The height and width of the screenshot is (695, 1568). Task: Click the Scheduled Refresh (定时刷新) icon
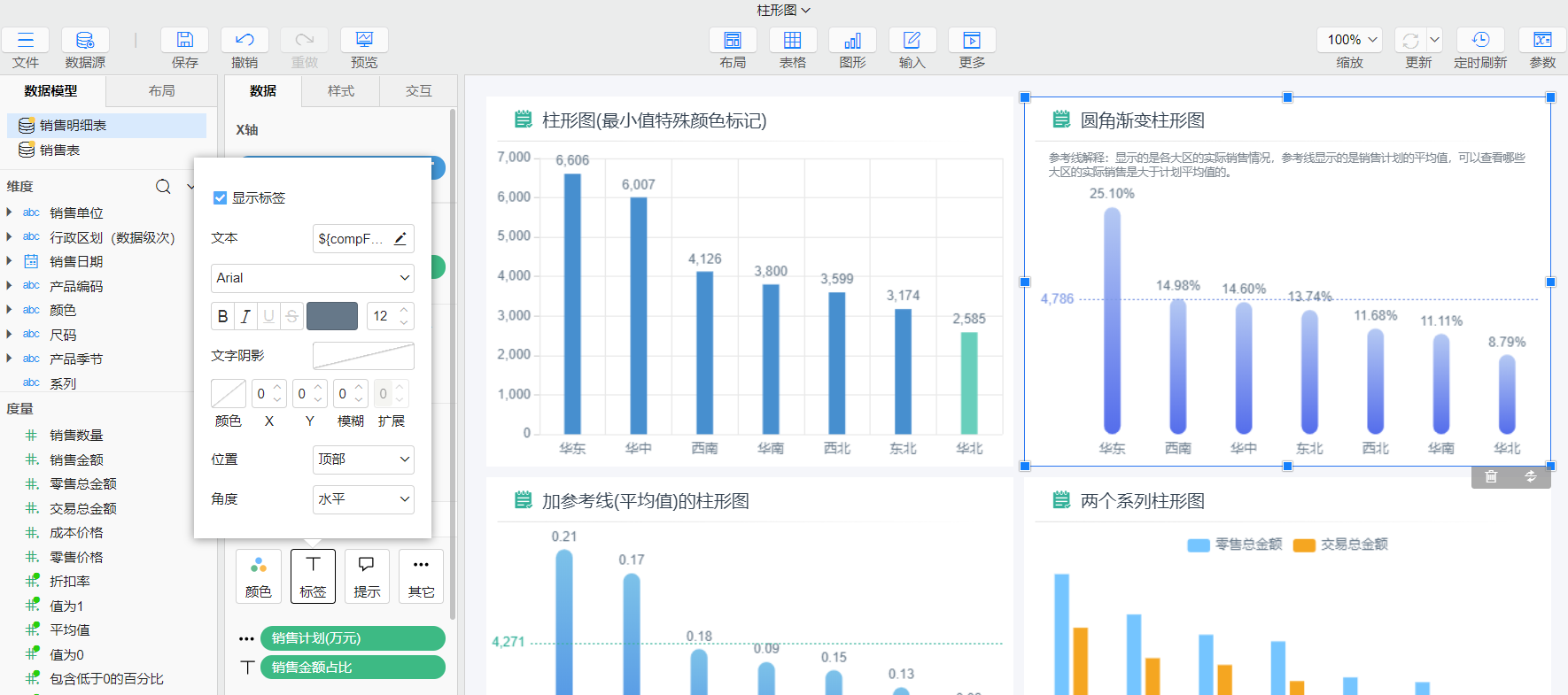coord(1479,40)
